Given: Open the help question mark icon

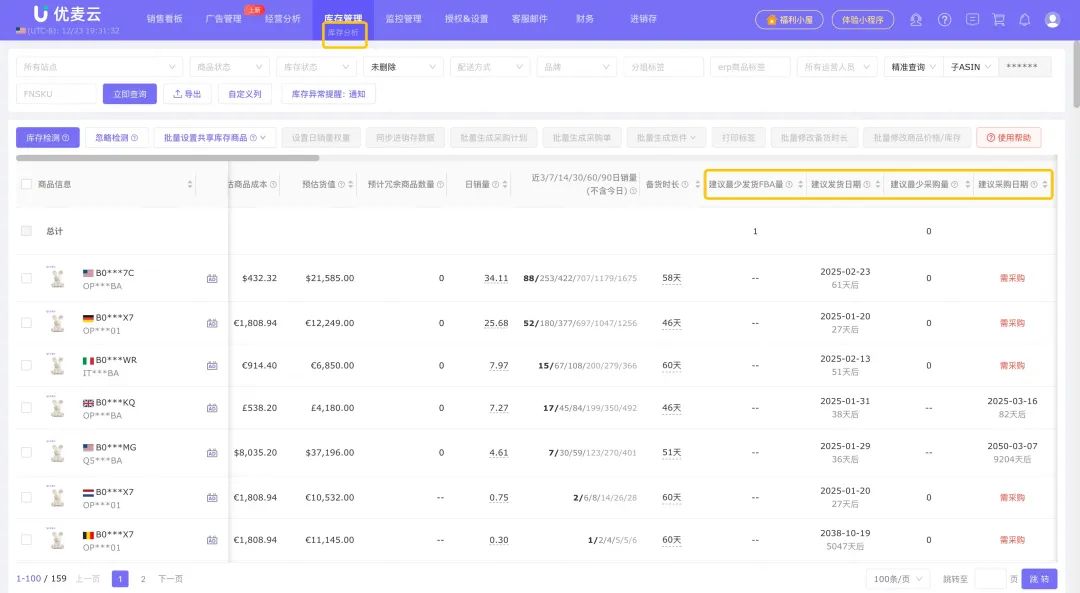Looking at the screenshot, I should click(x=944, y=20).
